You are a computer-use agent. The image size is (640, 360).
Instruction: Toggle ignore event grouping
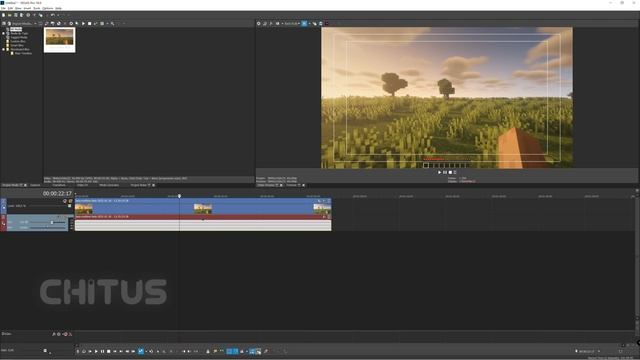coord(258,351)
